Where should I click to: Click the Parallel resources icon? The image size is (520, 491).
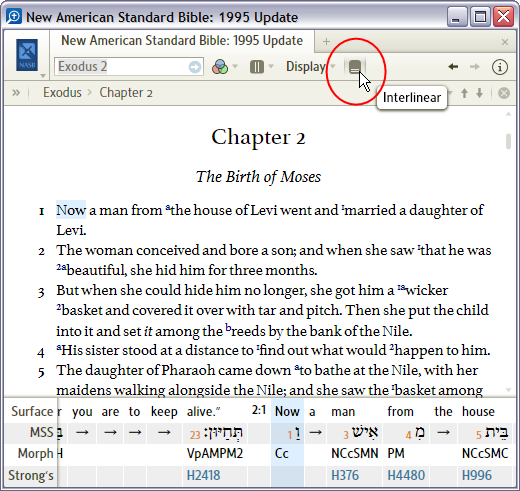point(257,67)
